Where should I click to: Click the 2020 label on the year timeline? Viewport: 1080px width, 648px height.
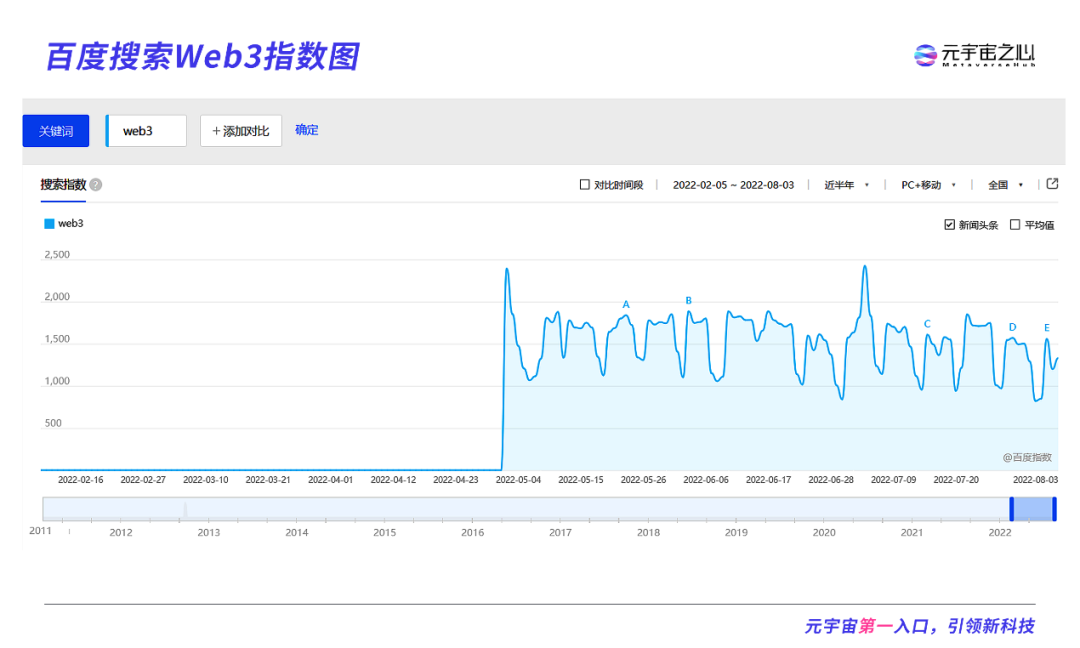[824, 532]
